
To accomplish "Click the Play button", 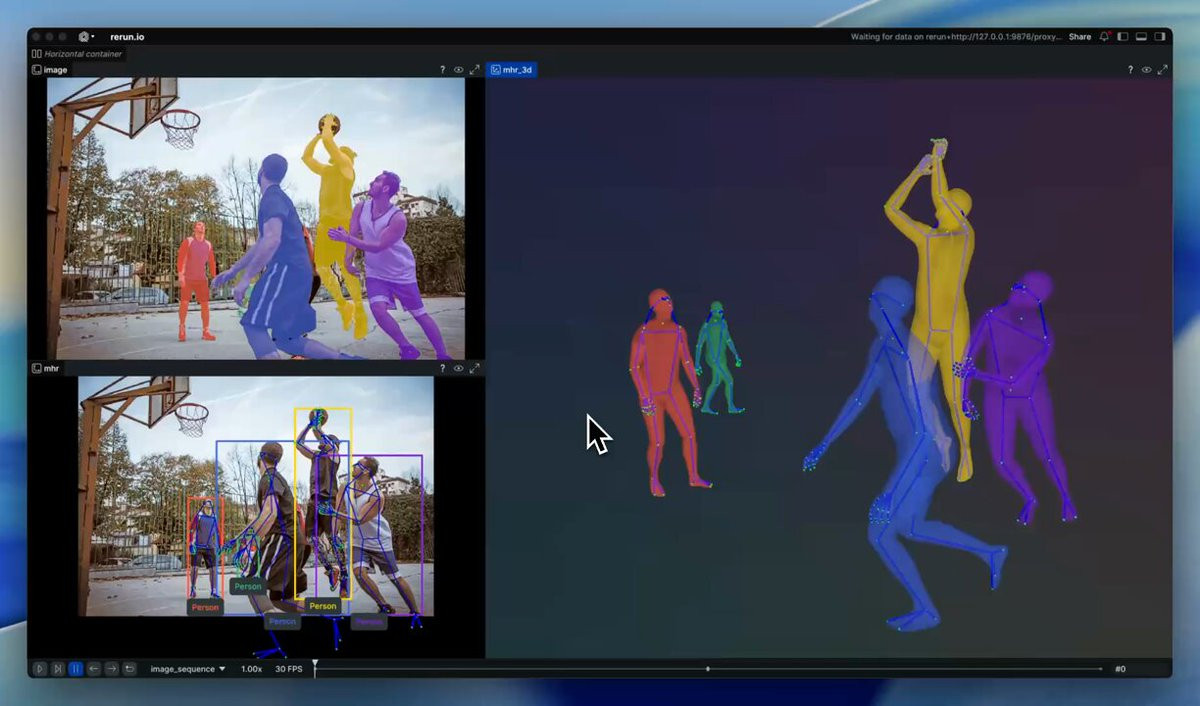I will [39, 668].
